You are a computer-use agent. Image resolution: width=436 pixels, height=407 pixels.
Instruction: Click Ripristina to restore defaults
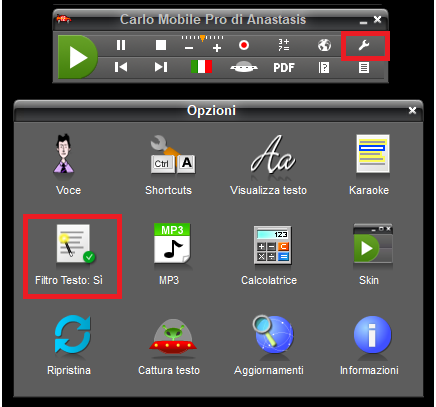pos(69,345)
